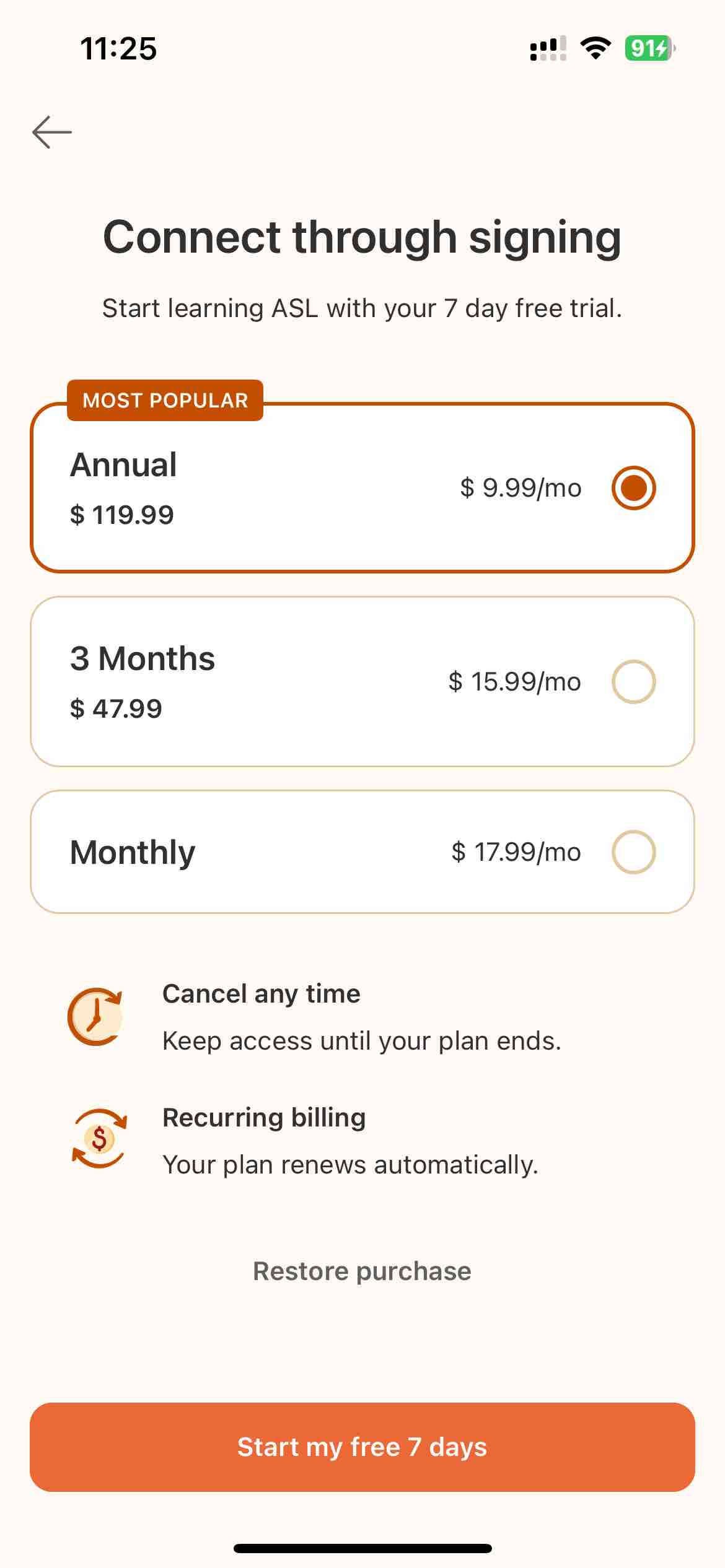Tap the $ 9.99/mo price label
The image size is (725, 1568).
521,488
